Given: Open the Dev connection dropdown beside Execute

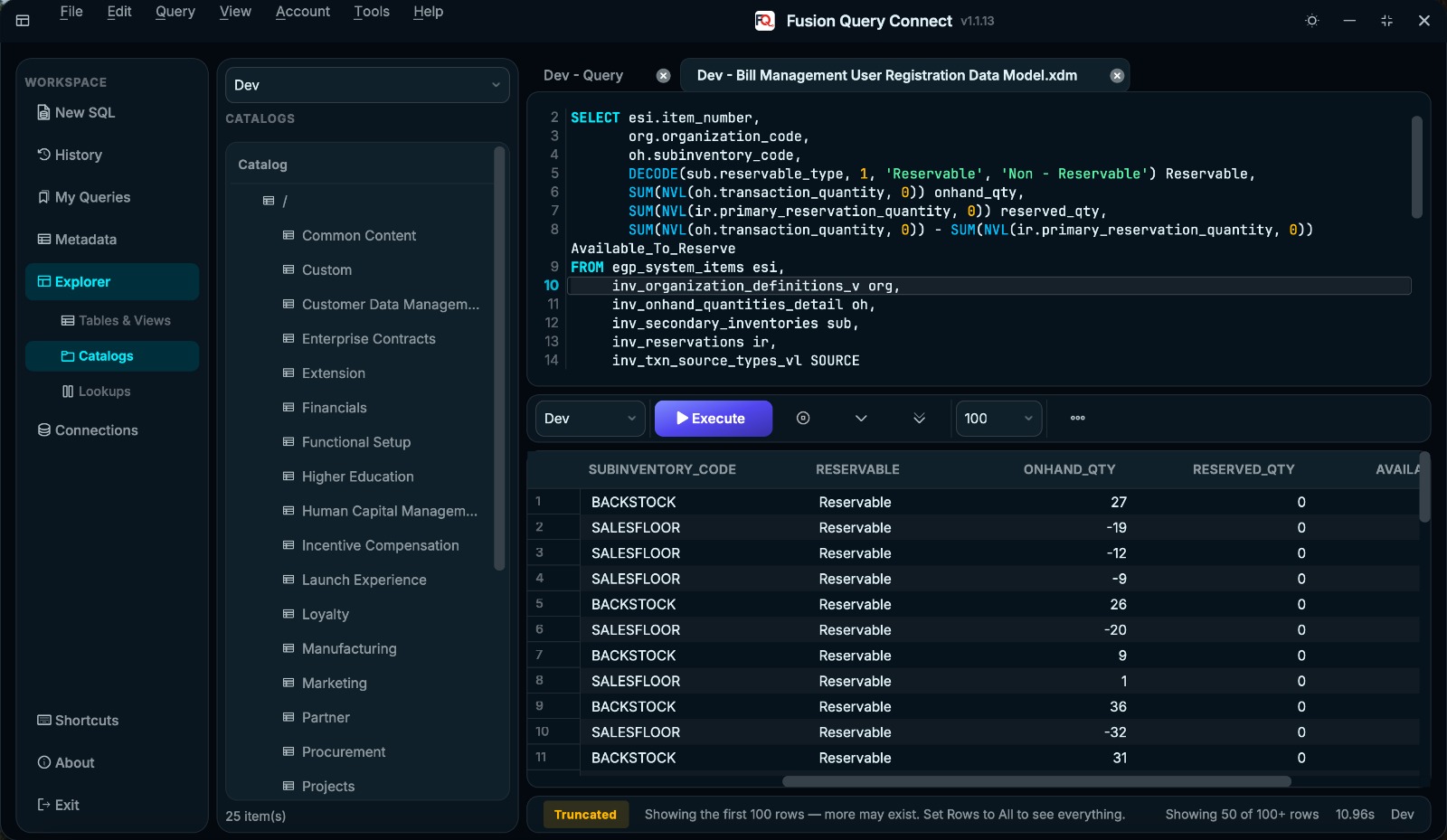Looking at the screenshot, I should point(591,419).
